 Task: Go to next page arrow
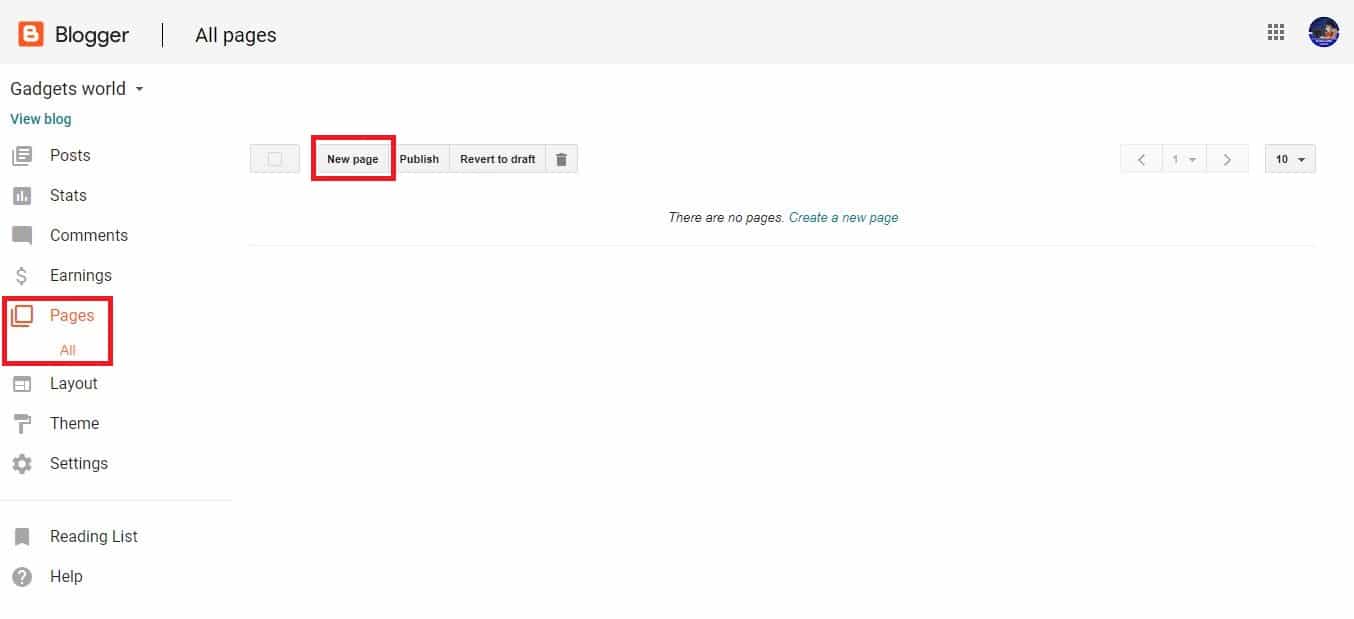tap(1227, 159)
